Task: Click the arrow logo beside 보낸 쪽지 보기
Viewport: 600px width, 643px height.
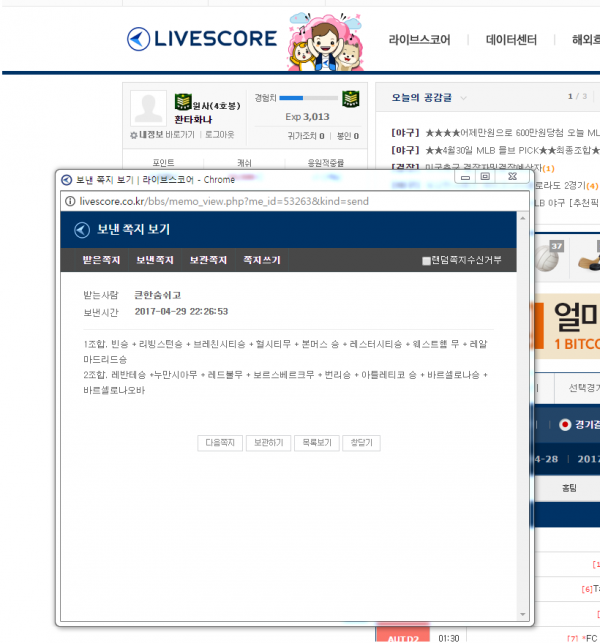Action: coord(82,230)
